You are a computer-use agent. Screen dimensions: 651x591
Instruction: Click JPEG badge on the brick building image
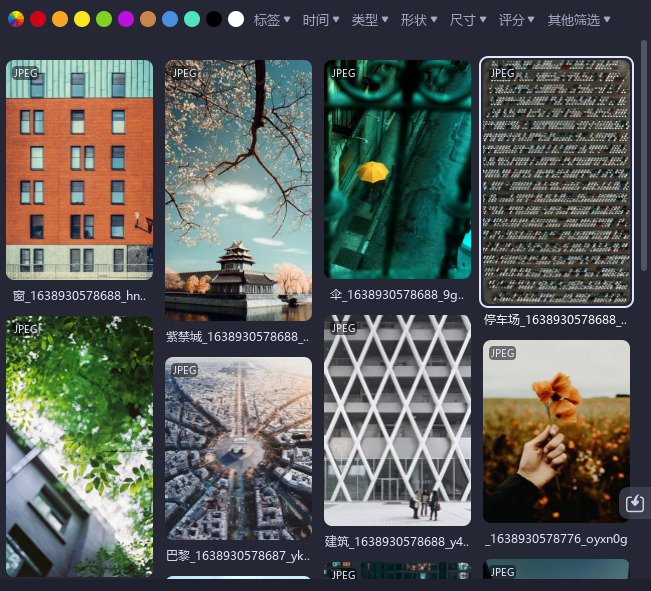point(25,73)
